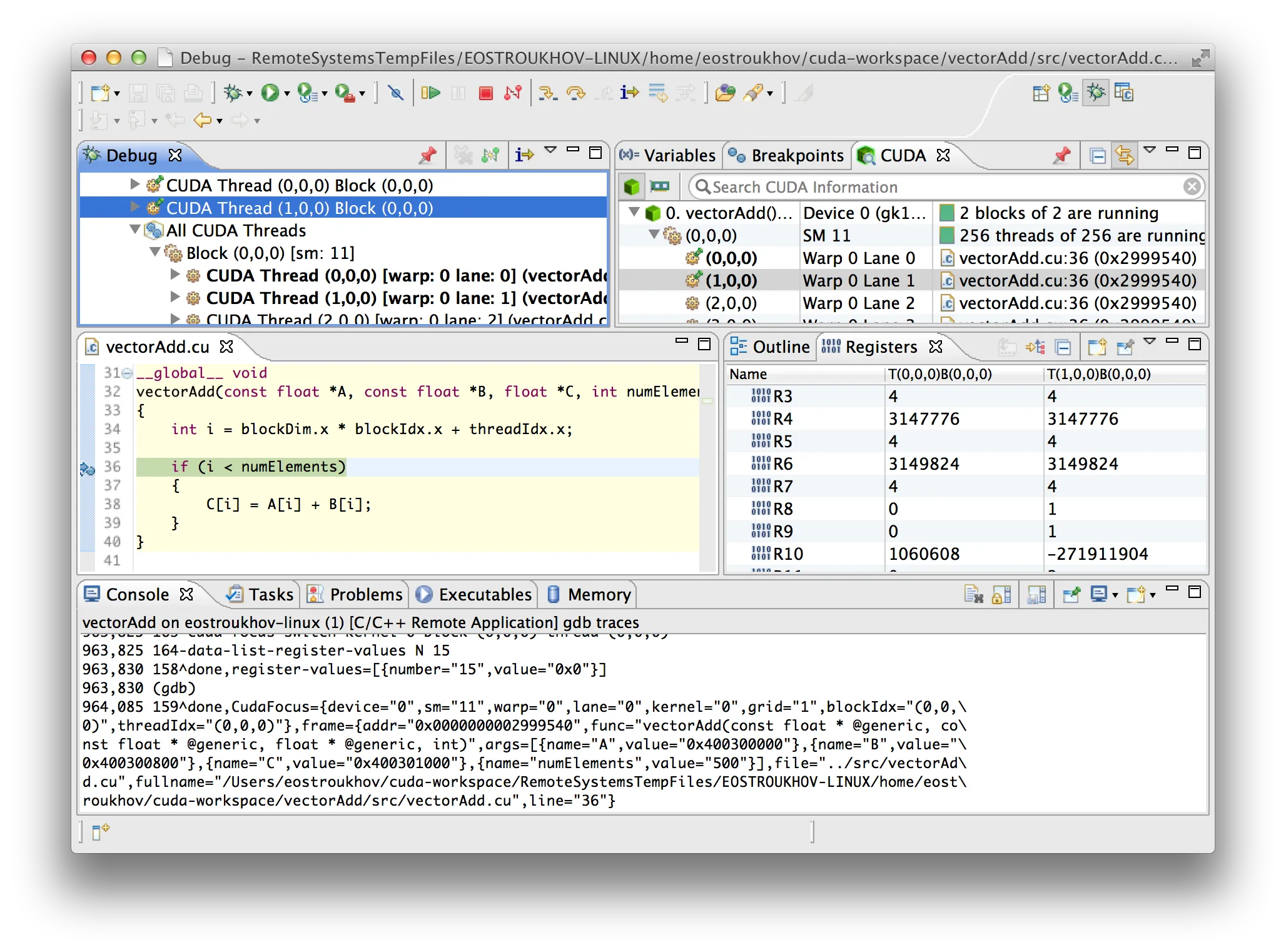
Task: Collapse the 0. vectorAdd() kernel row
Action: [x=634, y=212]
